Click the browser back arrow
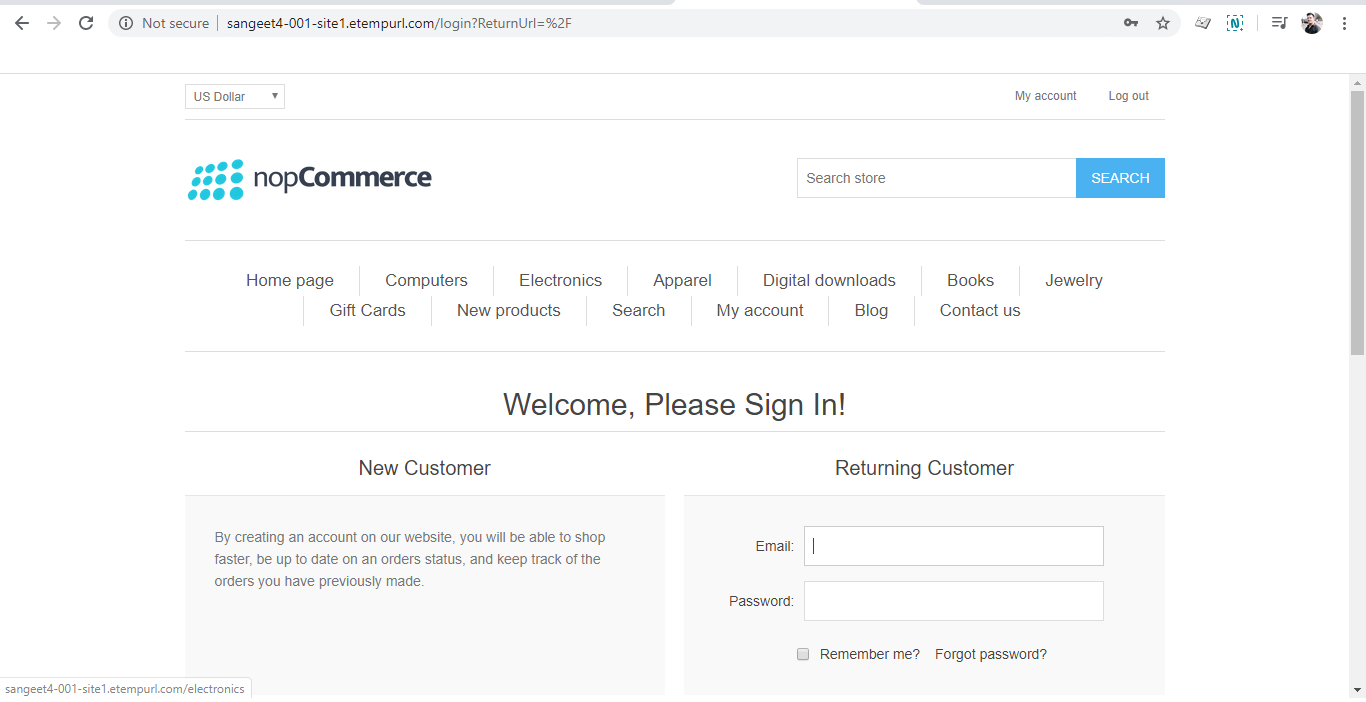This screenshot has height=702, width=1366. 22,23
